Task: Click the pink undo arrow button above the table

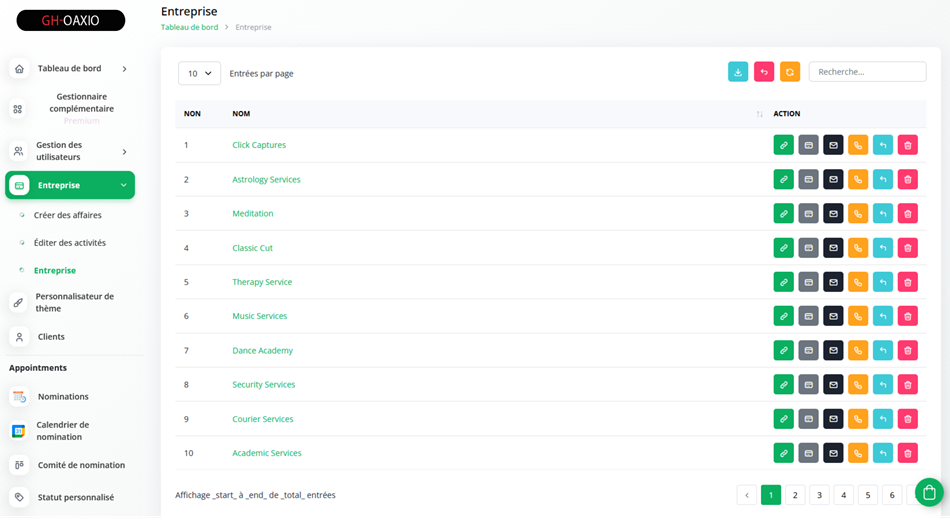Action: (x=764, y=71)
